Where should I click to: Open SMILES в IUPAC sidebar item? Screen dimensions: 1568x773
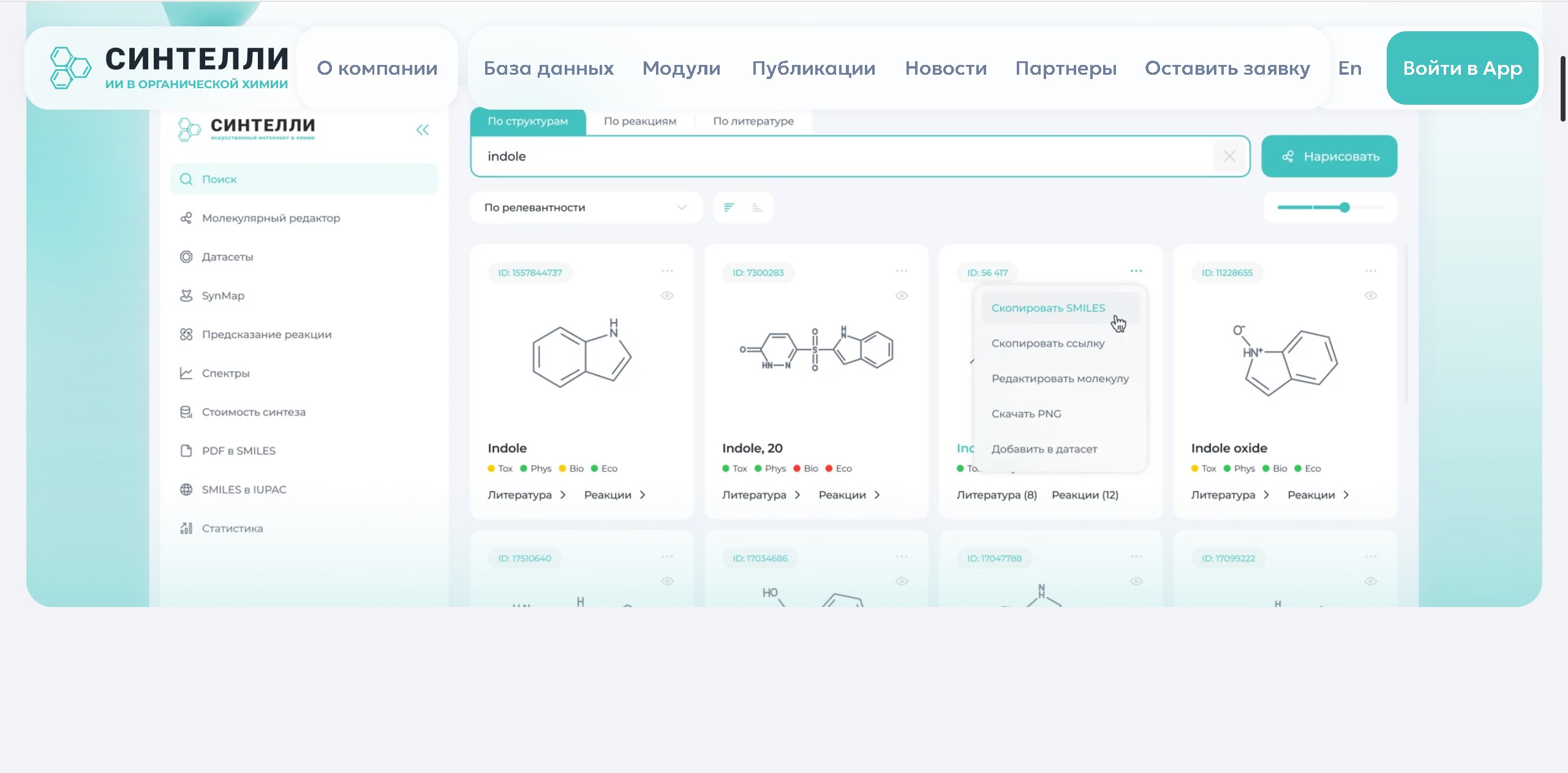click(x=233, y=489)
